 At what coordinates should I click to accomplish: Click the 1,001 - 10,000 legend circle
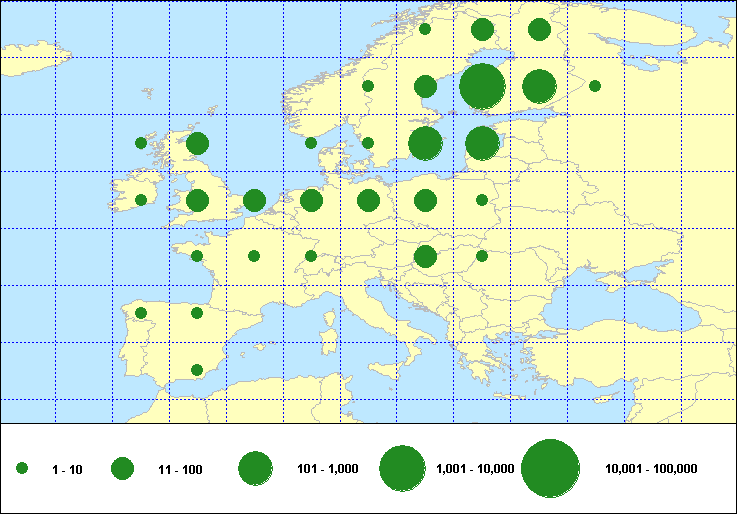[x=403, y=468]
